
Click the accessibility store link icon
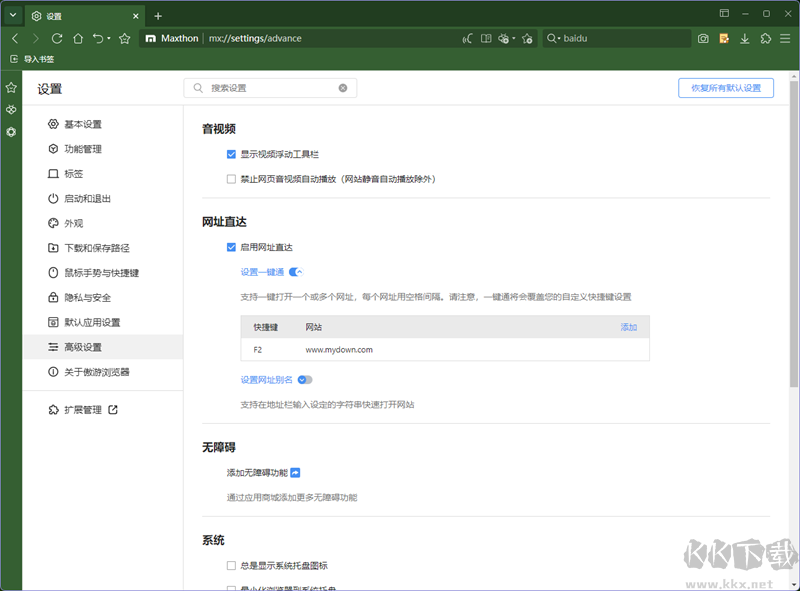[x=295, y=473]
